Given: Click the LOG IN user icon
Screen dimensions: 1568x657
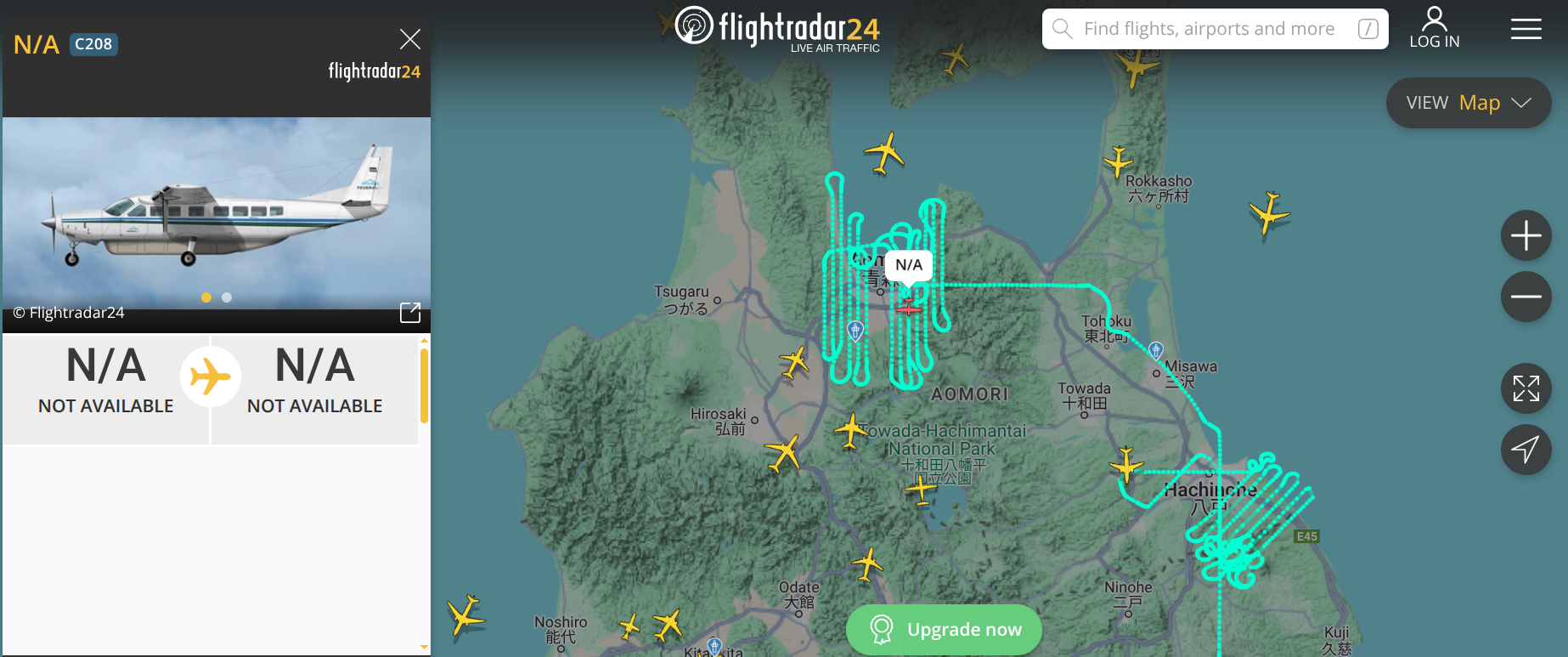Looking at the screenshot, I should [1435, 27].
